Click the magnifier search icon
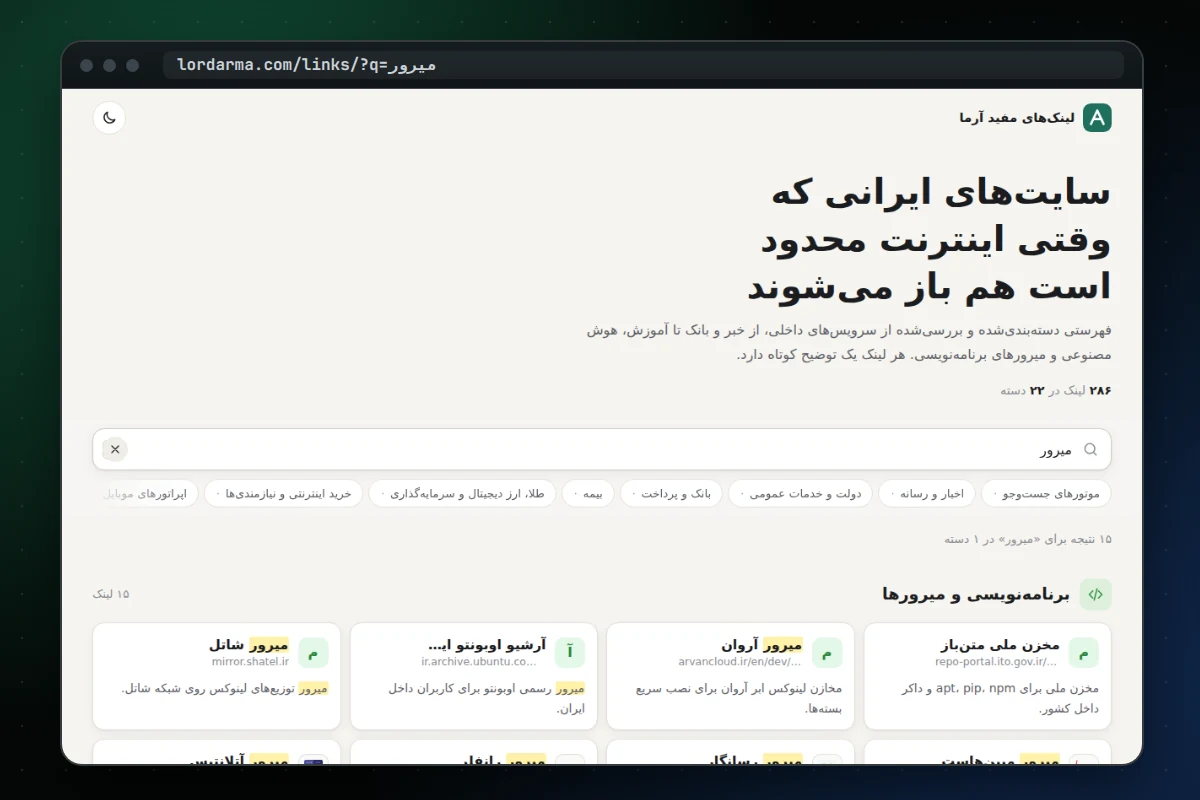The width and height of the screenshot is (1200, 800). coord(1091,449)
